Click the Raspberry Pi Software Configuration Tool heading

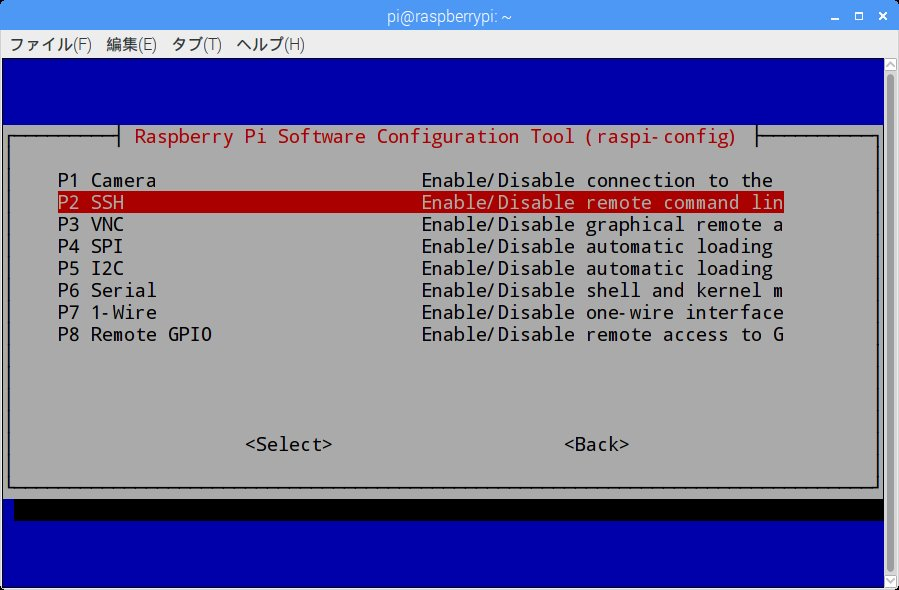point(435,136)
